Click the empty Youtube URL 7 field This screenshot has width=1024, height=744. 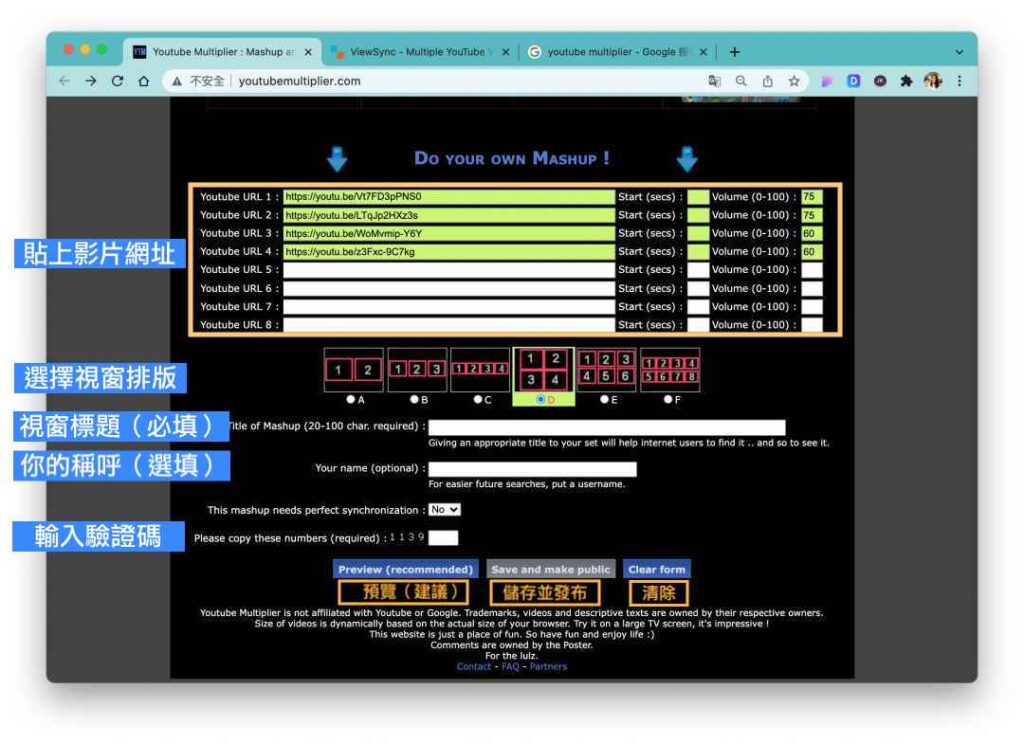click(x=449, y=306)
